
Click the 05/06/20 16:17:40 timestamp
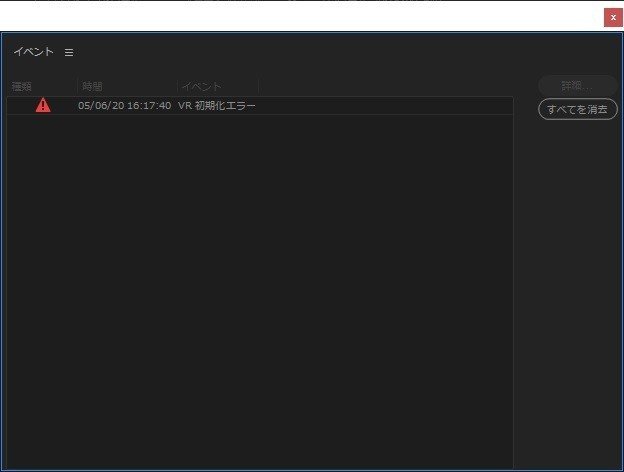tap(125, 105)
